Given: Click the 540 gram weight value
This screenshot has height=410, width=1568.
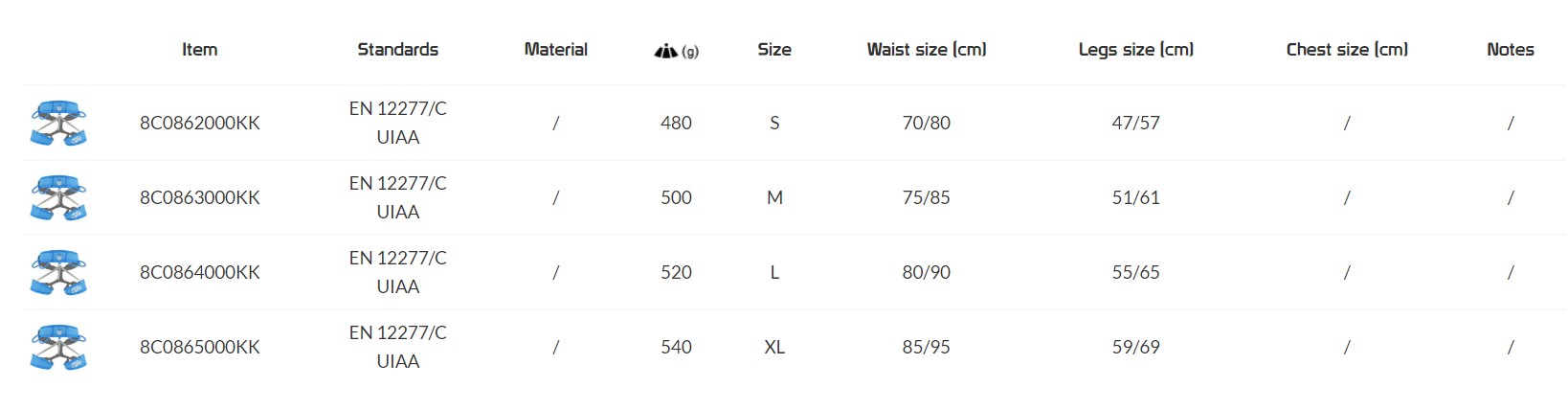Looking at the screenshot, I should click(676, 348).
